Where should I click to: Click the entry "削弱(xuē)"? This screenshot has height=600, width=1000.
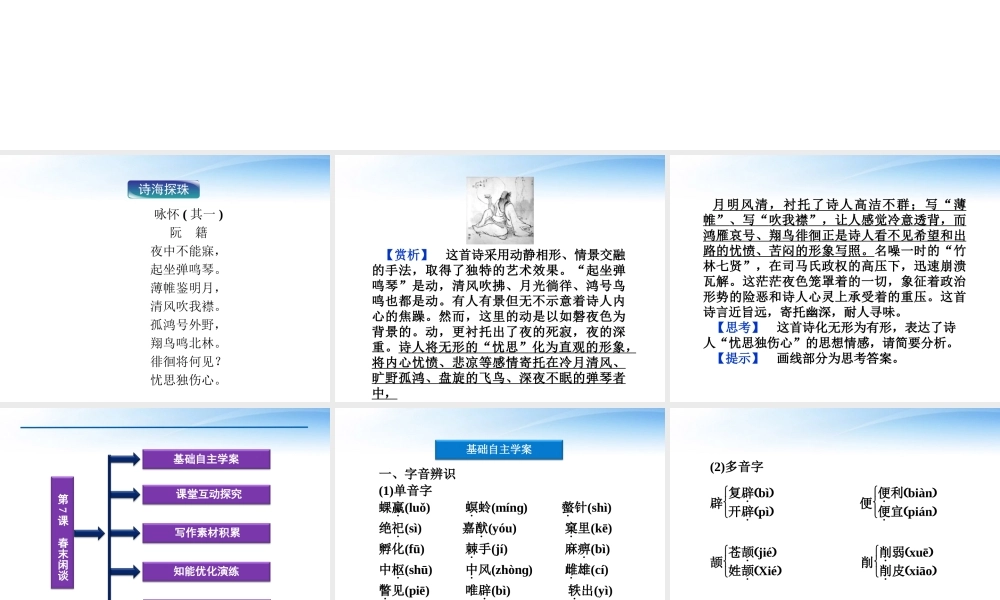tap(906, 553)
